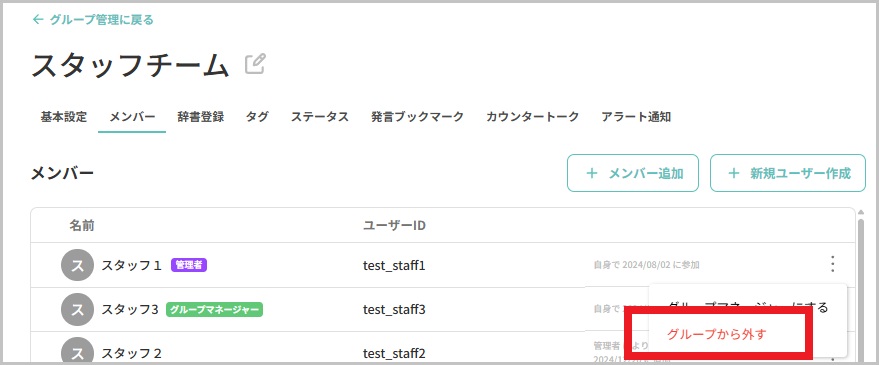Choose the グループマネージャーにする menu option
The width and height of the screenshot is (879, 365).
(x=748, y=307)
